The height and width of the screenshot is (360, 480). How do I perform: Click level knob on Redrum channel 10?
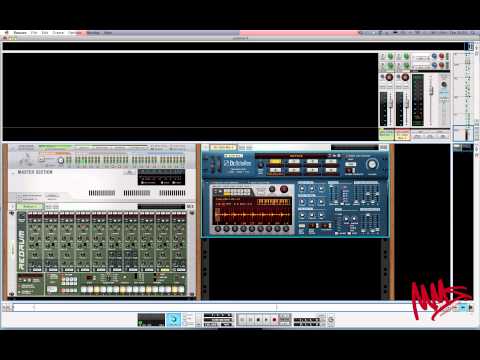click(176, 239)
